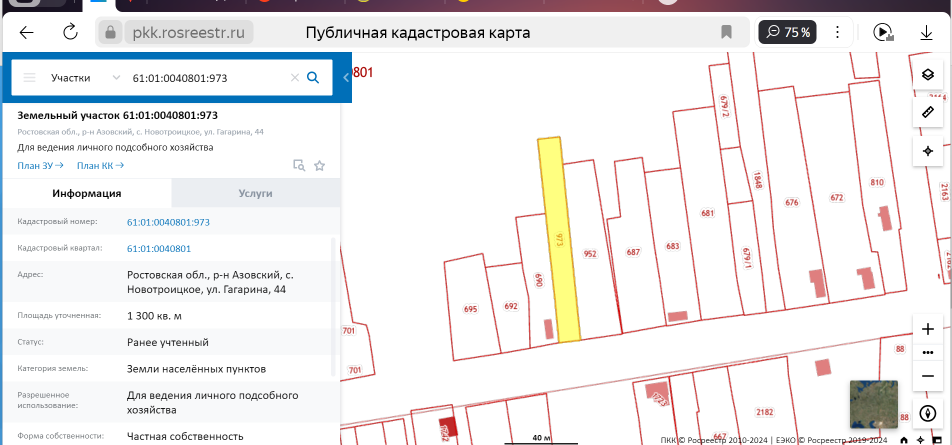Screen dimensions: 952x445
Task: Switch to satellite basemap thumbnail
Action: pyautogui.click(x=873, y=403)
